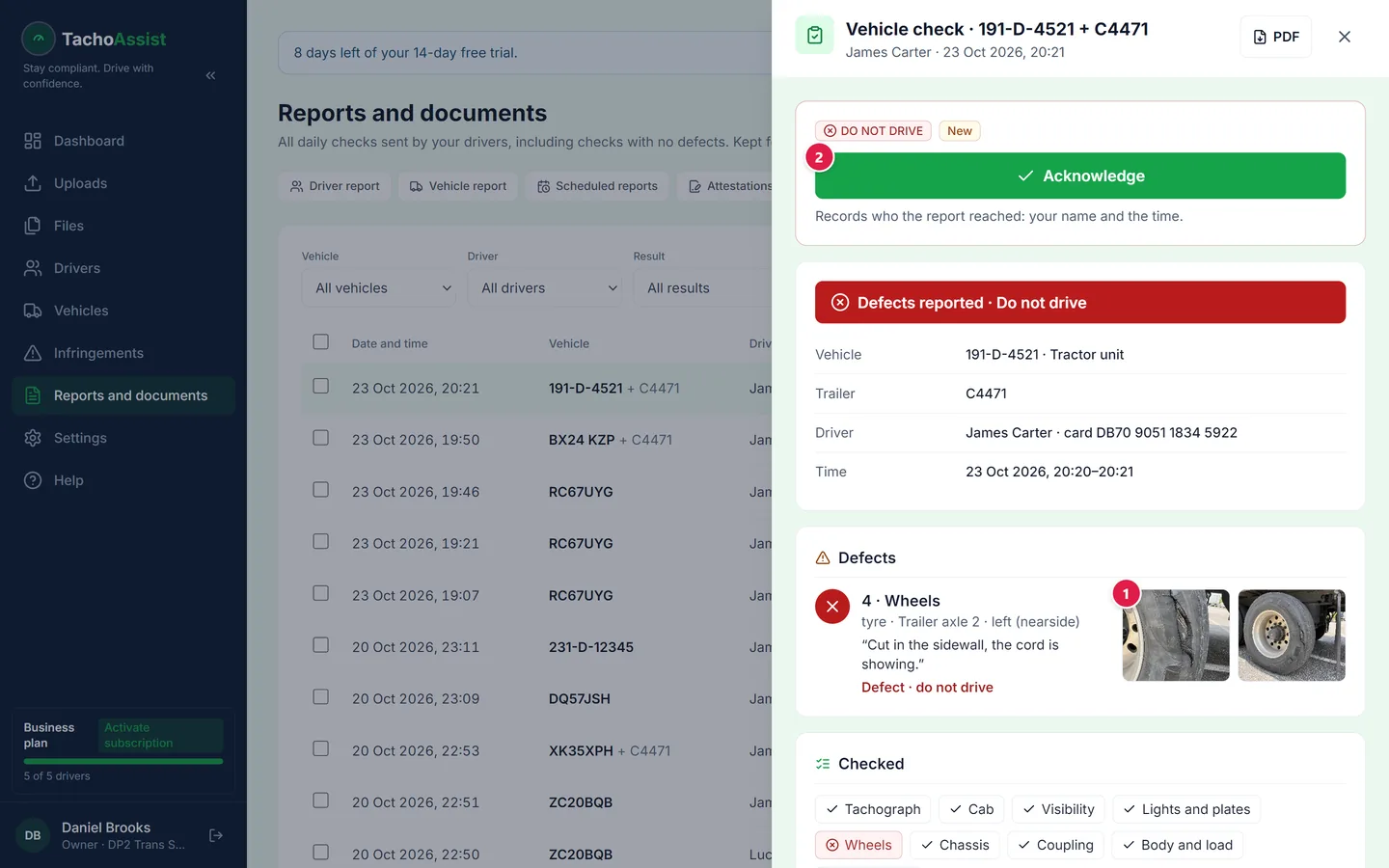The width and height of the screenshot is (1389, 868).
Task: Click vehicle DQ57JSH in the table
Action: [580, 699]
